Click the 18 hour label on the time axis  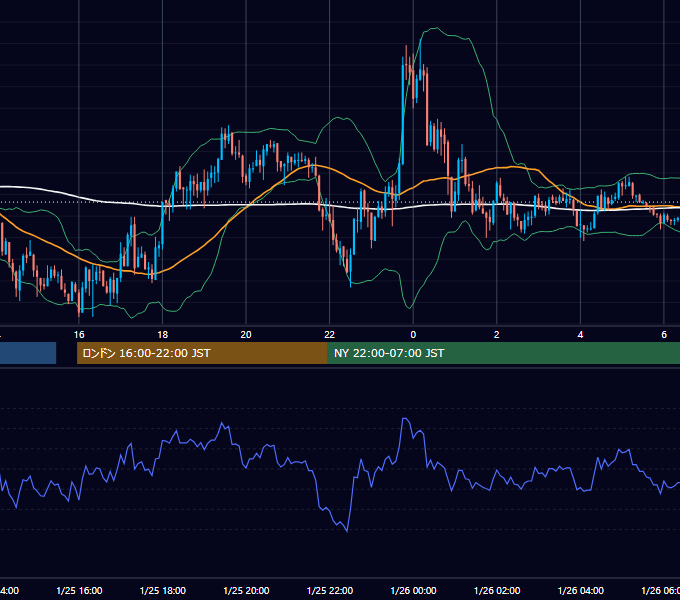pyautogui.click(x=162, y=335)
